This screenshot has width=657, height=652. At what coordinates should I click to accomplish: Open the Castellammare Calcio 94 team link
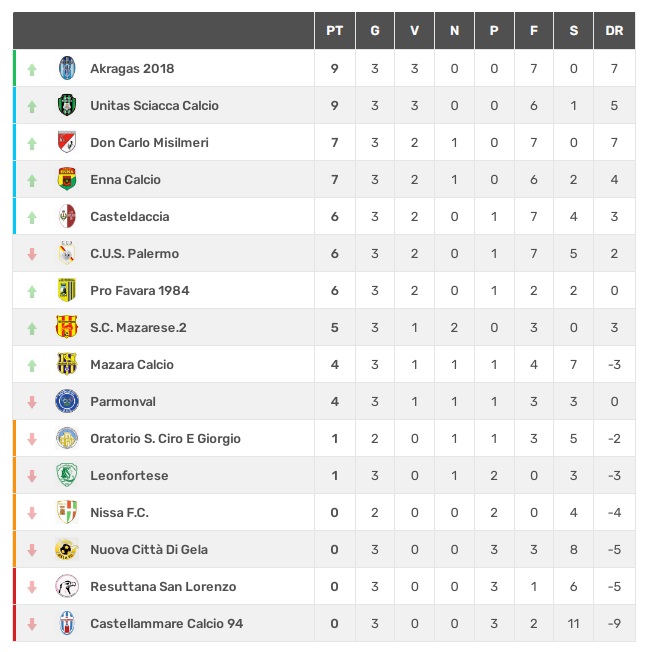coord(167,624)
